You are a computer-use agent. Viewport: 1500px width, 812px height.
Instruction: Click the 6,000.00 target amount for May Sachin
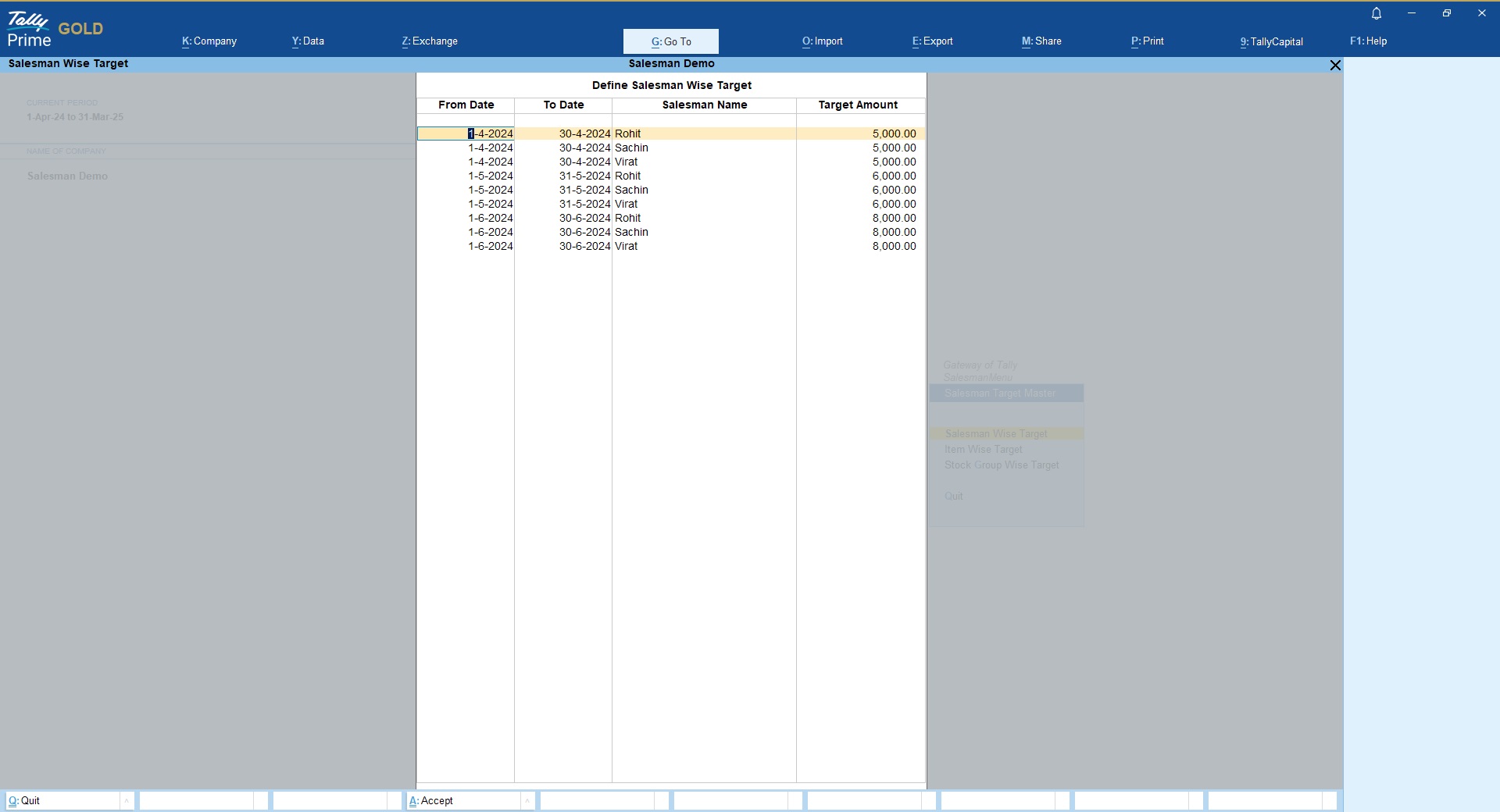894,190
